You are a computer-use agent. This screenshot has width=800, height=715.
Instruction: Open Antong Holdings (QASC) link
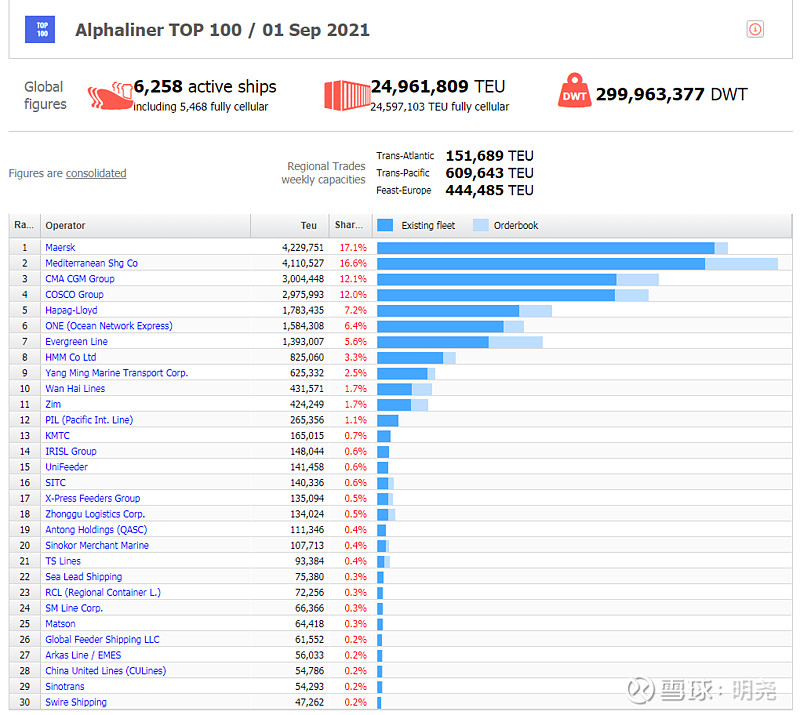click(x=96, y=530)
